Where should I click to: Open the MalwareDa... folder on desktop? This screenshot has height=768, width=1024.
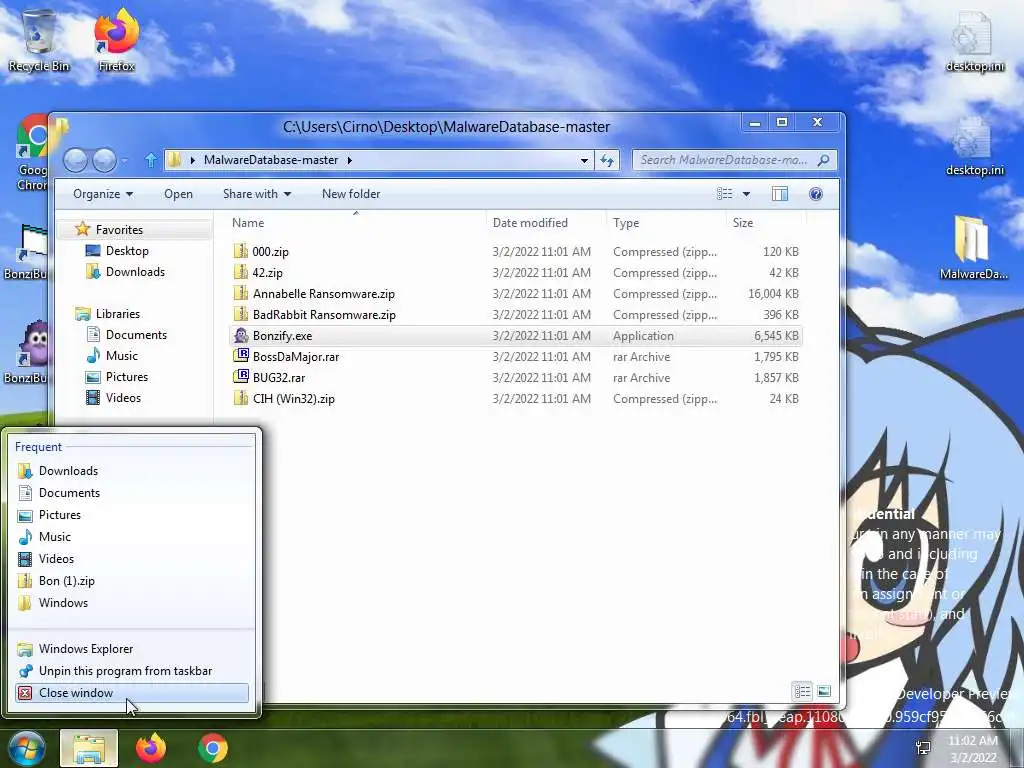point(973,248)
